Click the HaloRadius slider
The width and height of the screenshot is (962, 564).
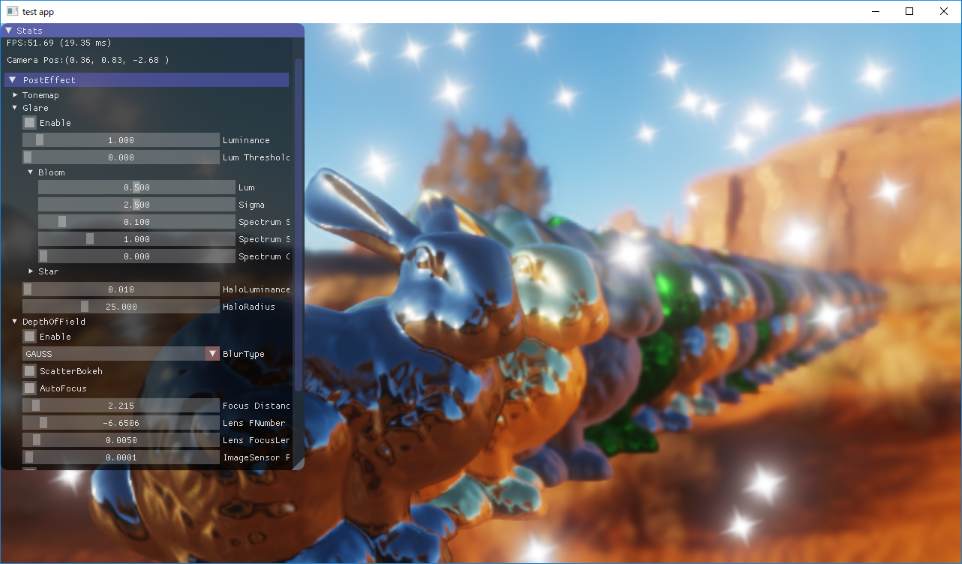tap(121, 306)
